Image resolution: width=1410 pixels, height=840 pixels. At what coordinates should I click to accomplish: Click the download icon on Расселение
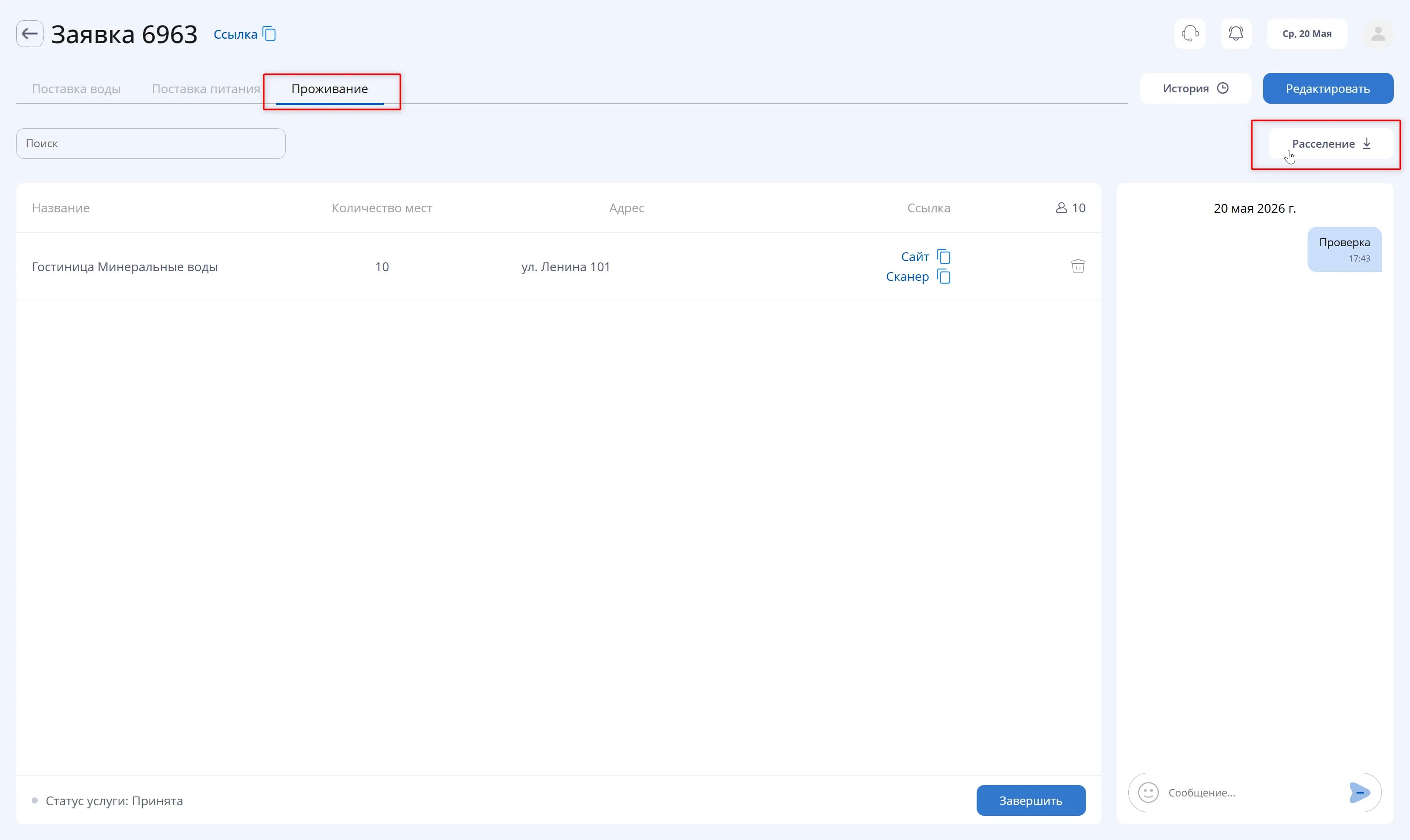point(1366,143)
